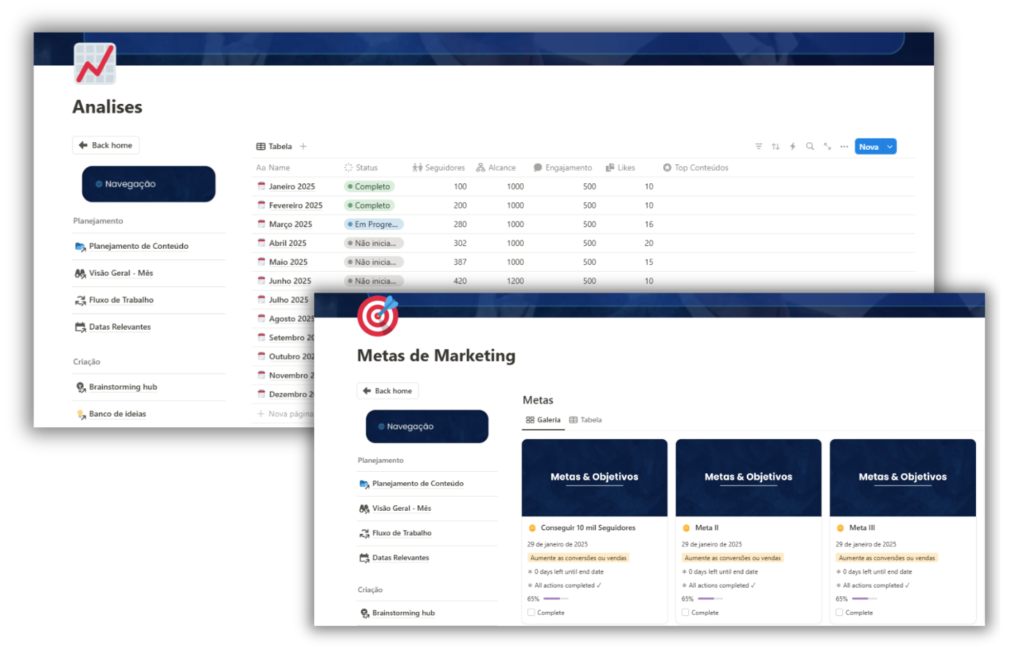Click the Analises page chart icon
Image resolution: width=1024 pixels, height=669 pixels.
[95, 64]
